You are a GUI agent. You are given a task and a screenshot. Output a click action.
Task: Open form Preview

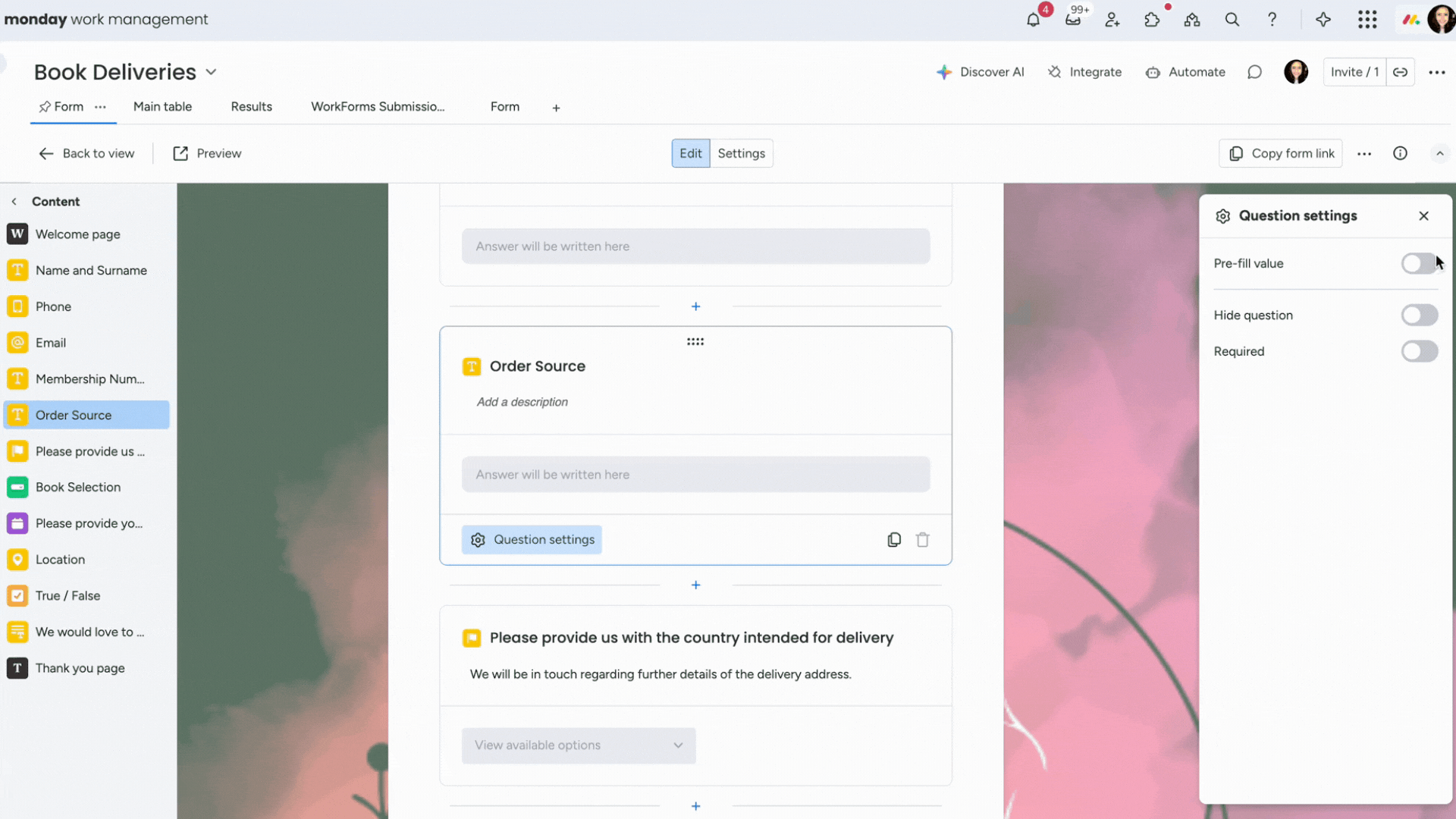[x=207, y=153]
